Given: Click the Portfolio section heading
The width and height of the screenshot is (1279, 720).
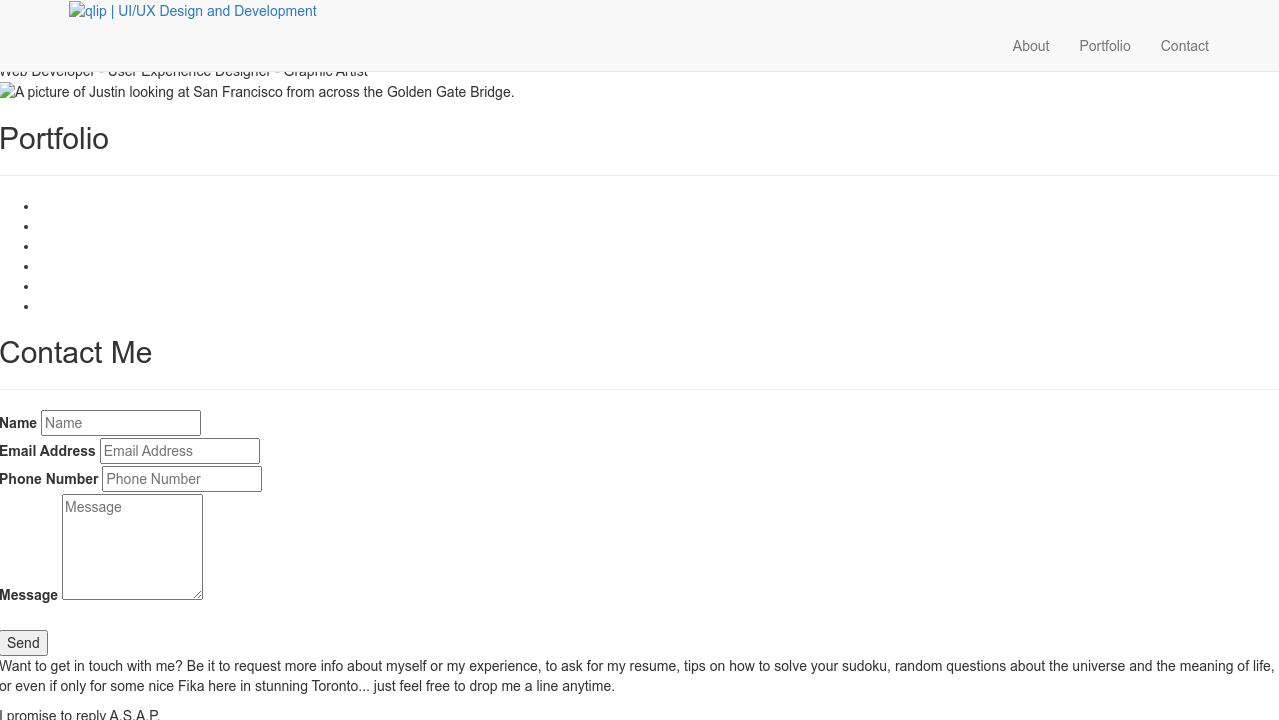Looking at the screenshot, I should point(54,139).
